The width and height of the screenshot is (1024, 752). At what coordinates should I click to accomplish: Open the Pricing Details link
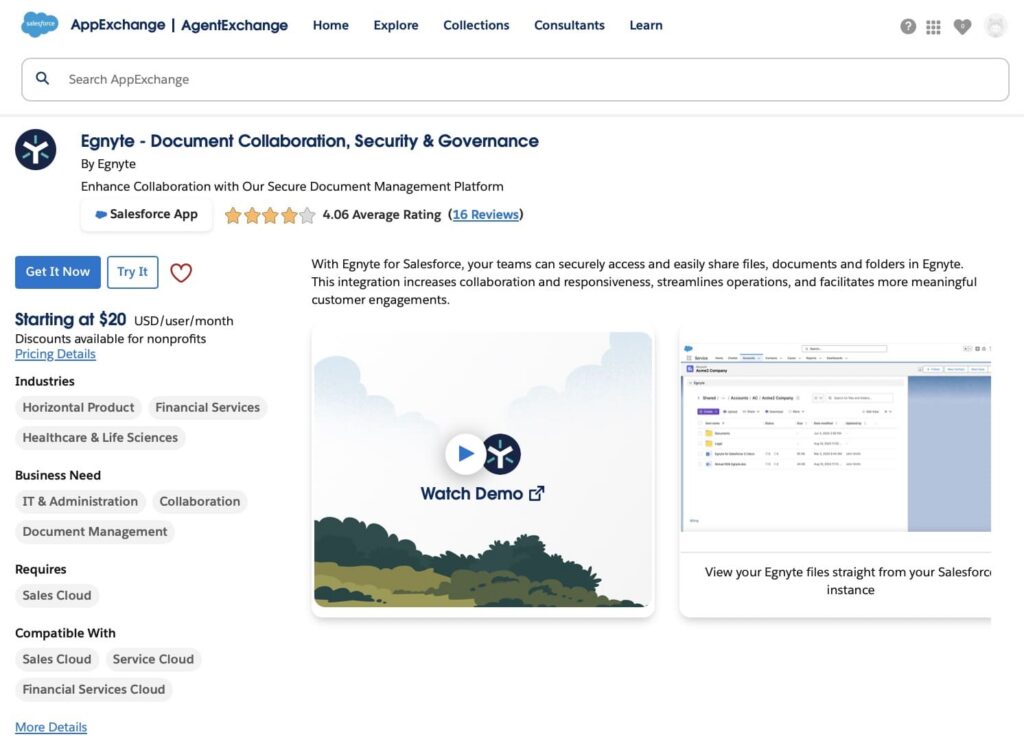56,354
